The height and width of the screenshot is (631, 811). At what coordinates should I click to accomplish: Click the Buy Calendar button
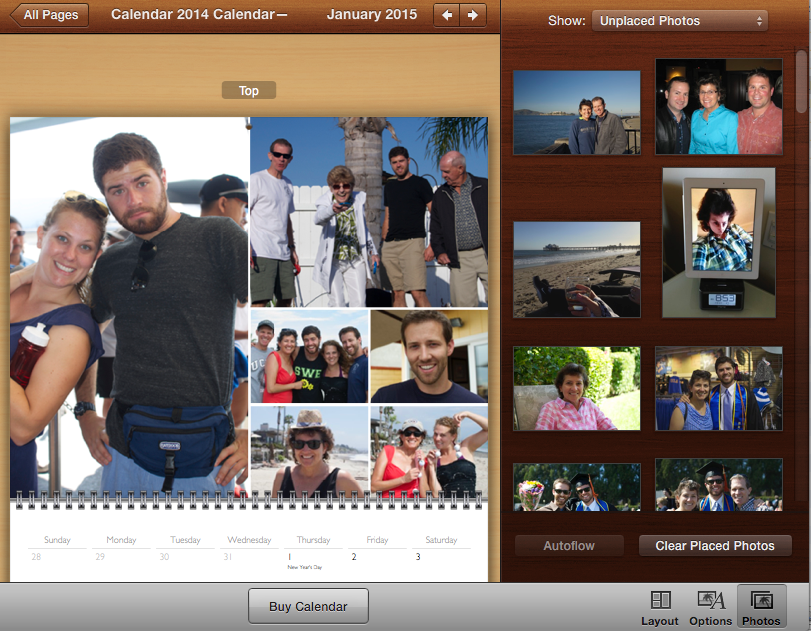coord(308,606)
